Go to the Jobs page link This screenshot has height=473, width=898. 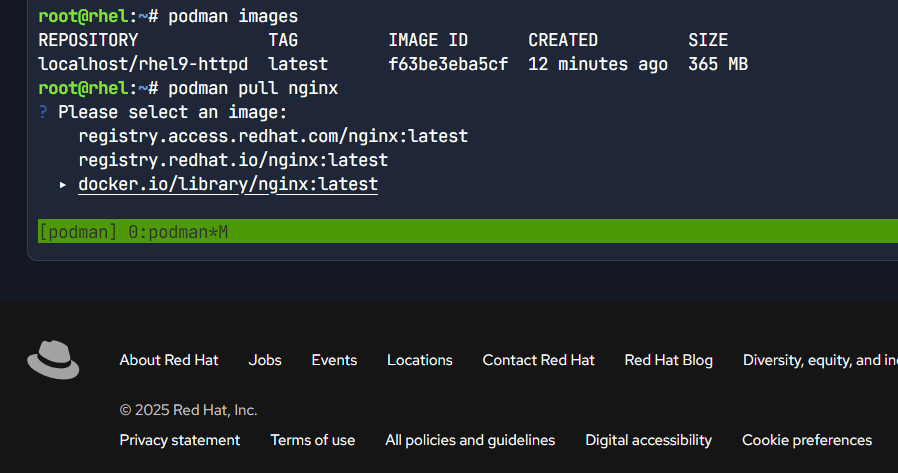tap(265, 360)
